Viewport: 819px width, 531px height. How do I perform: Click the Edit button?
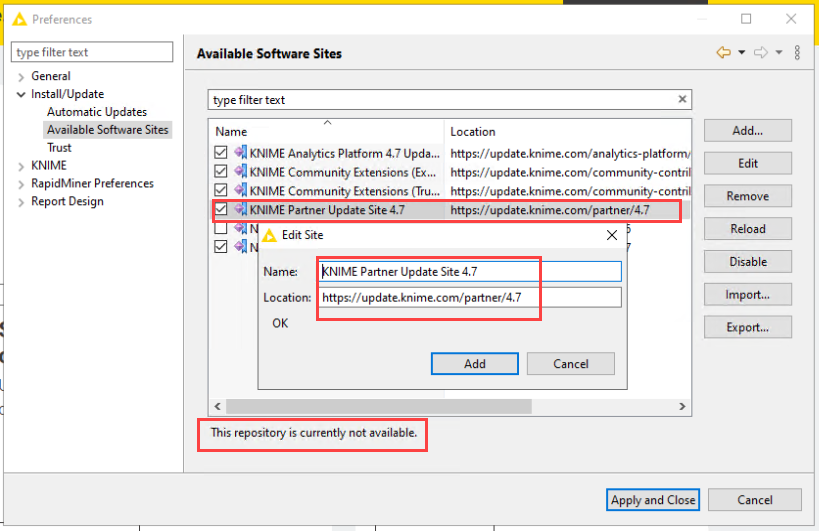point(747,163)
